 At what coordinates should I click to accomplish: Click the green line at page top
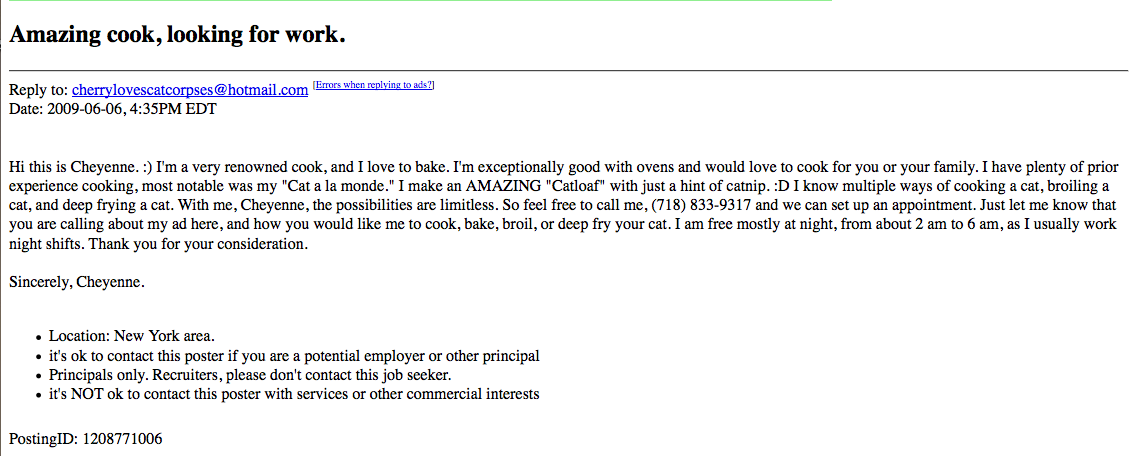pyautogui.click(x=420, y=1)
